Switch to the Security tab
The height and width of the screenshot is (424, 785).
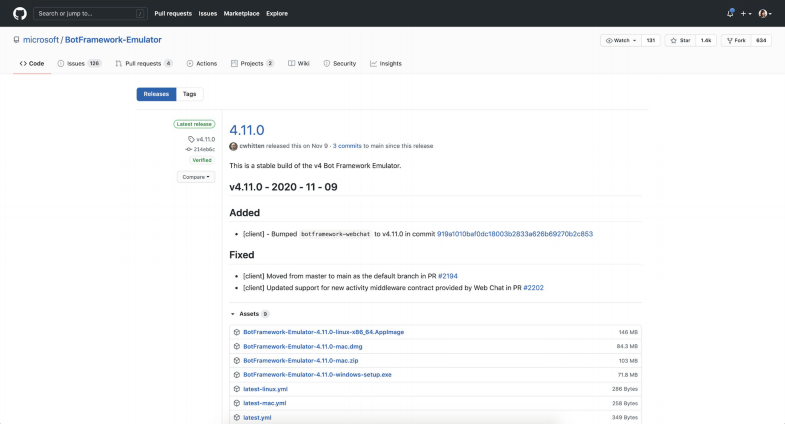pyautogui.click(x=340, y=64)
